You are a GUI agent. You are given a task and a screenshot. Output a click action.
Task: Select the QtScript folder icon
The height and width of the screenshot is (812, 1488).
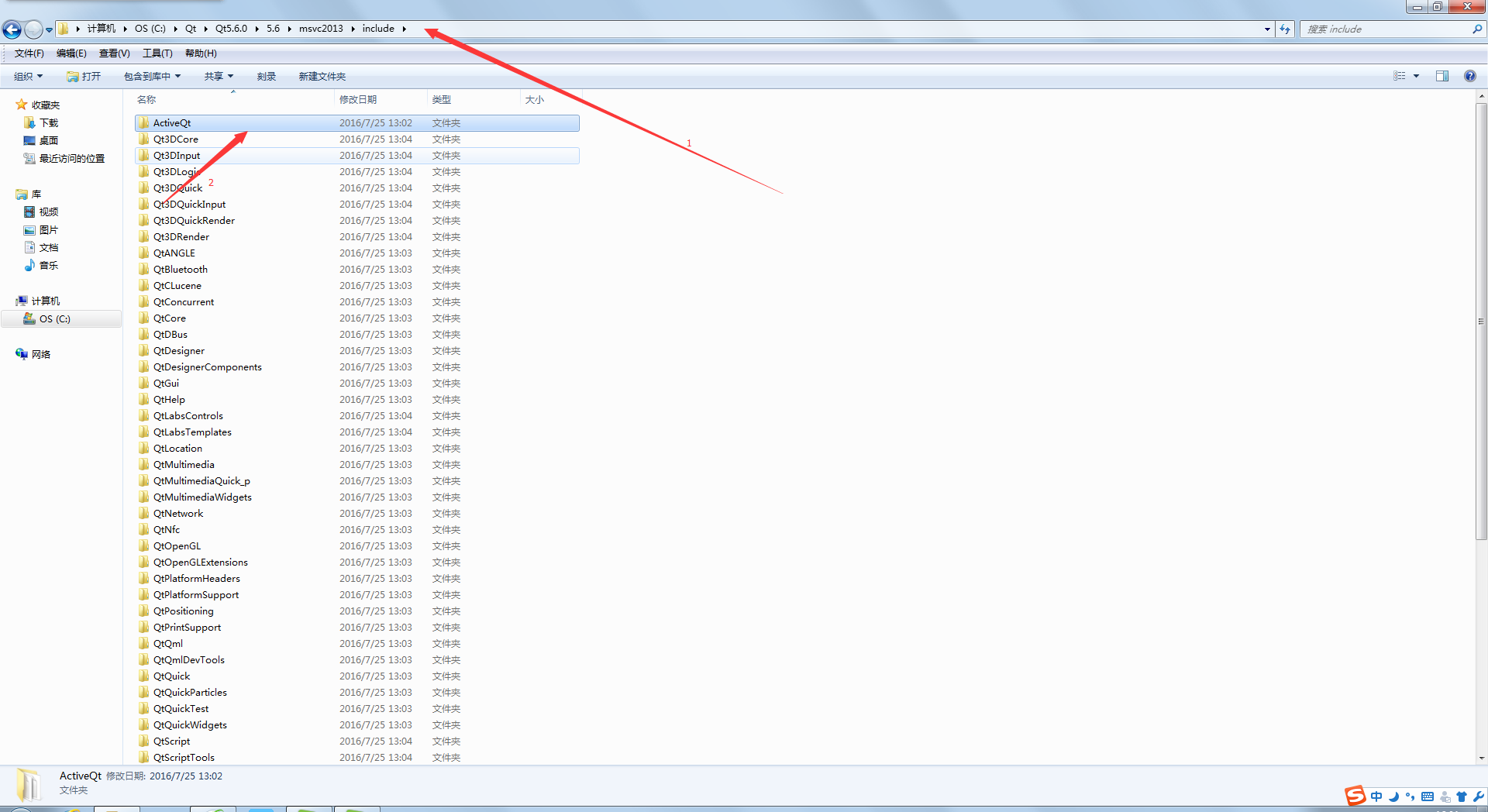tap(144, 741)
